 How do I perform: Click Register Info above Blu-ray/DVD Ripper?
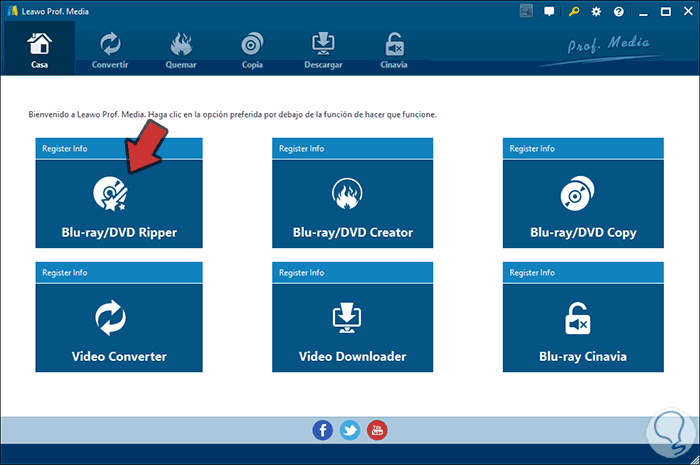(x=65, y=149)
